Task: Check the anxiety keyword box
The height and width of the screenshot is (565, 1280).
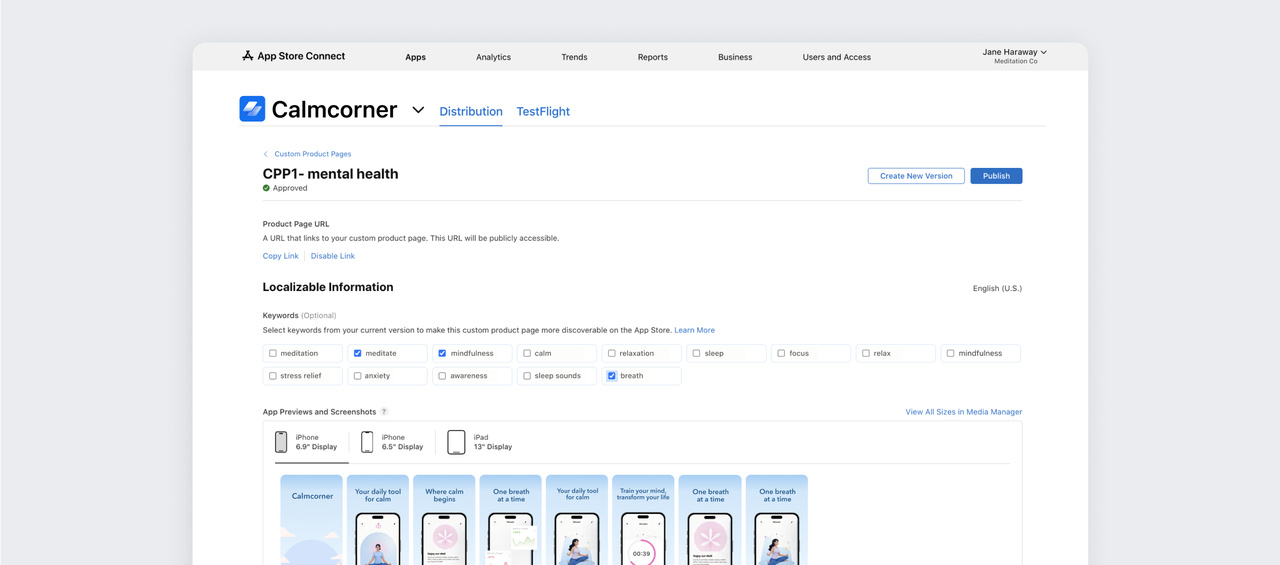Action: pyautogui.click(x=357, y=376)
